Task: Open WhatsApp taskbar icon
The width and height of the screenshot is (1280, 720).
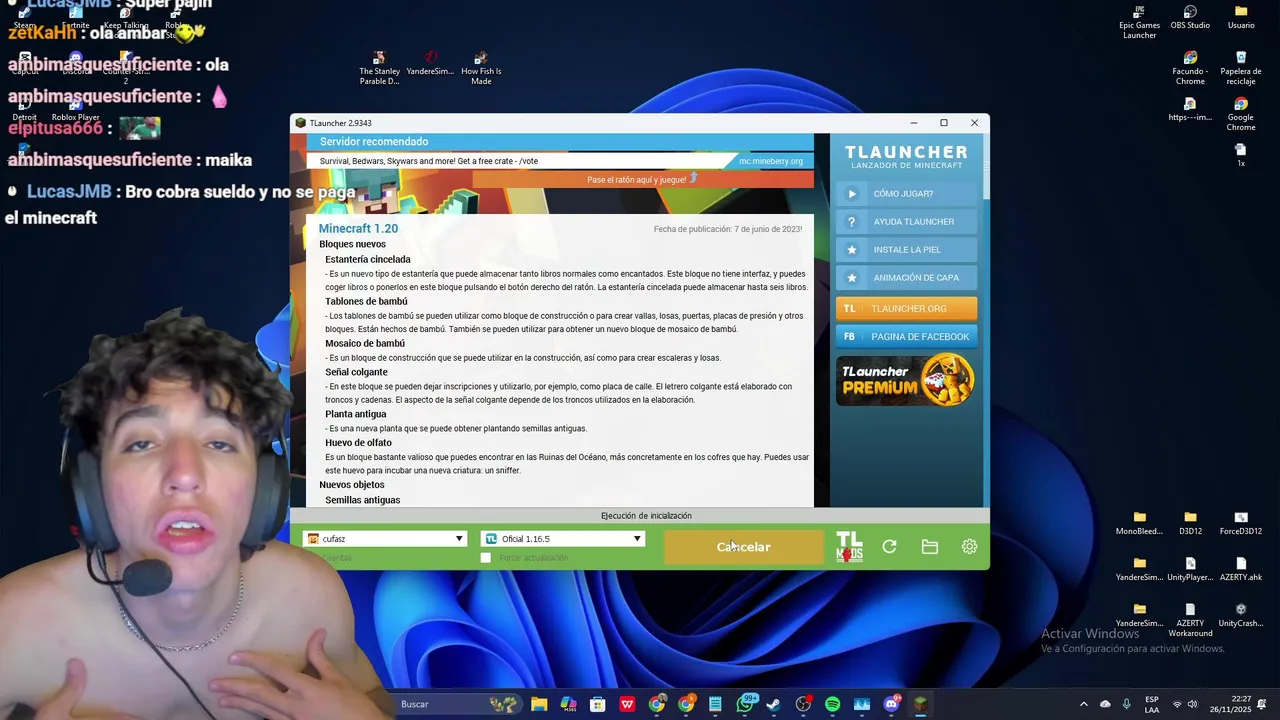Action: coord(745,704)
